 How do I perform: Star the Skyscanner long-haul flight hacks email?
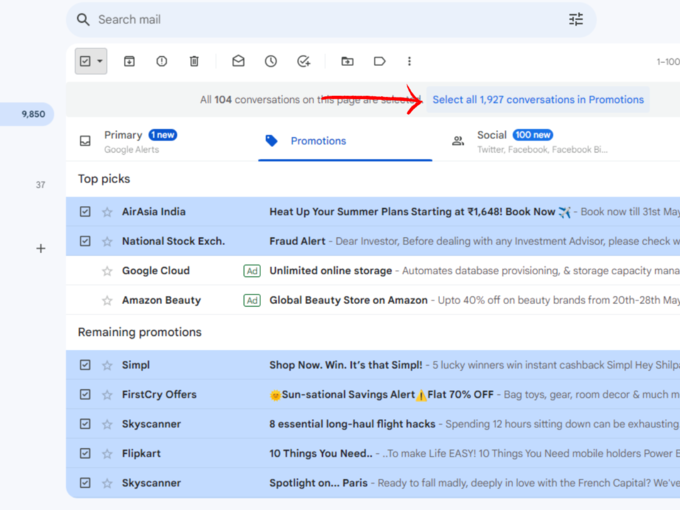tap(107, 424)
